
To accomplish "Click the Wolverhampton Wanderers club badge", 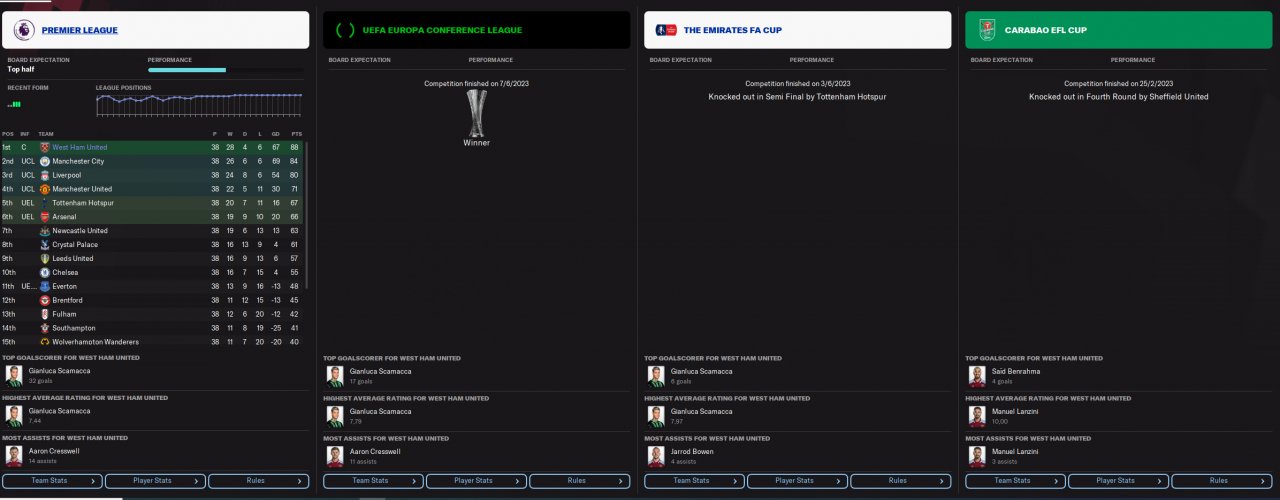I will tap(44, 342).
